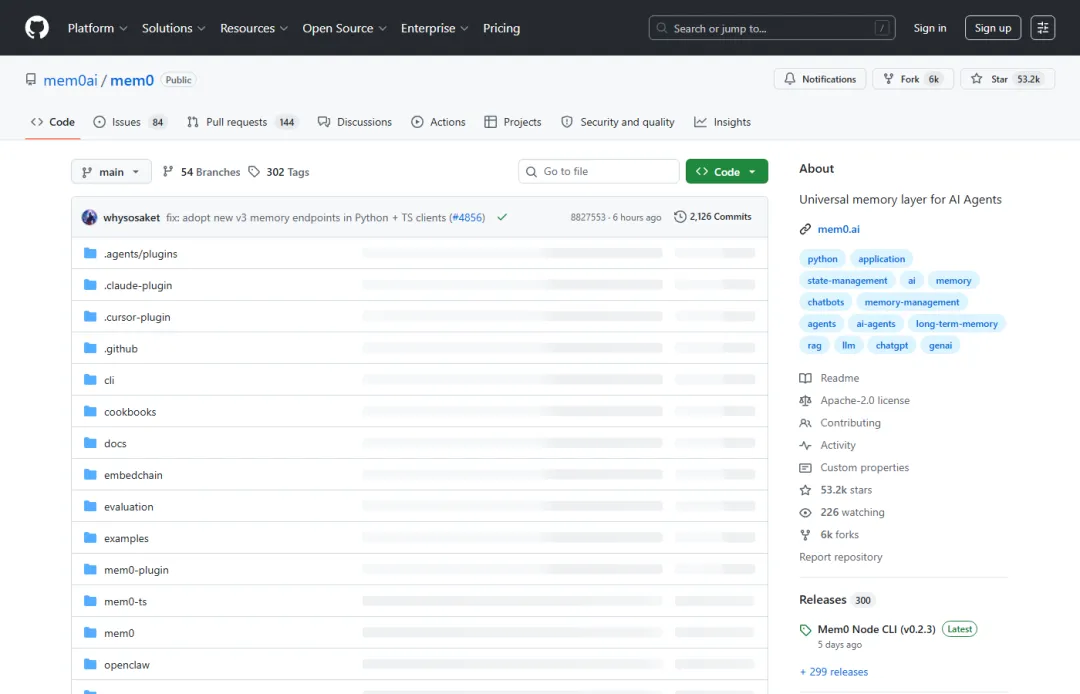Click the appearance settings icon beside Sign up
This screenshot has width=1080, height=694.
tap(1042, 28)
